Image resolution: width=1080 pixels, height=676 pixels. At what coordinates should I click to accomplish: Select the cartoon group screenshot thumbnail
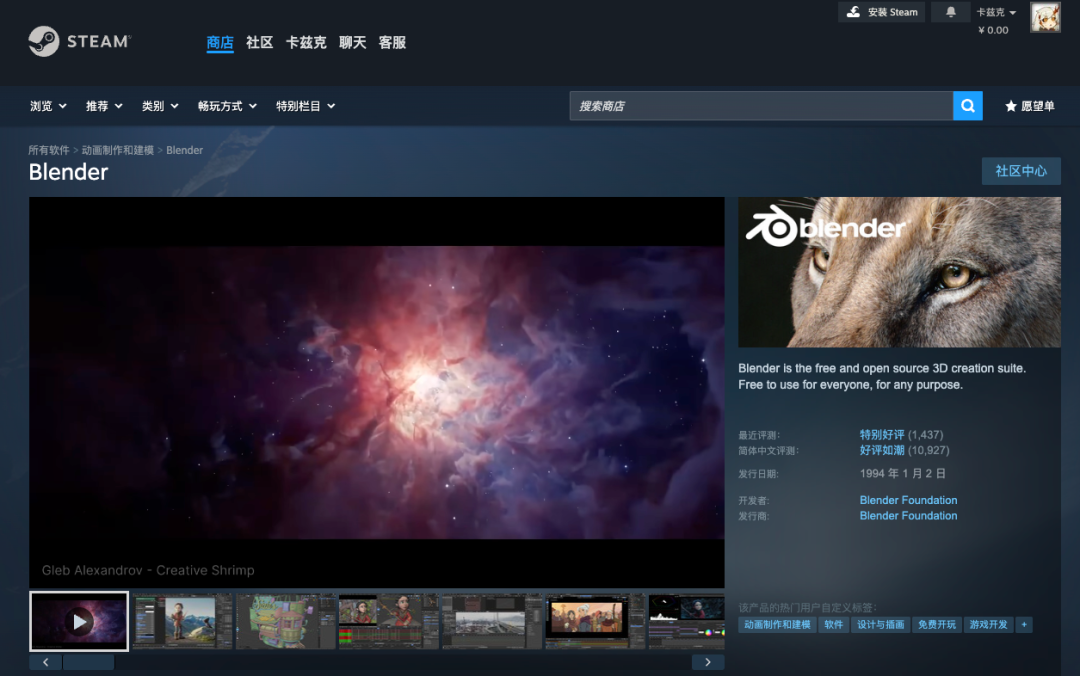(x=595, y=621)
